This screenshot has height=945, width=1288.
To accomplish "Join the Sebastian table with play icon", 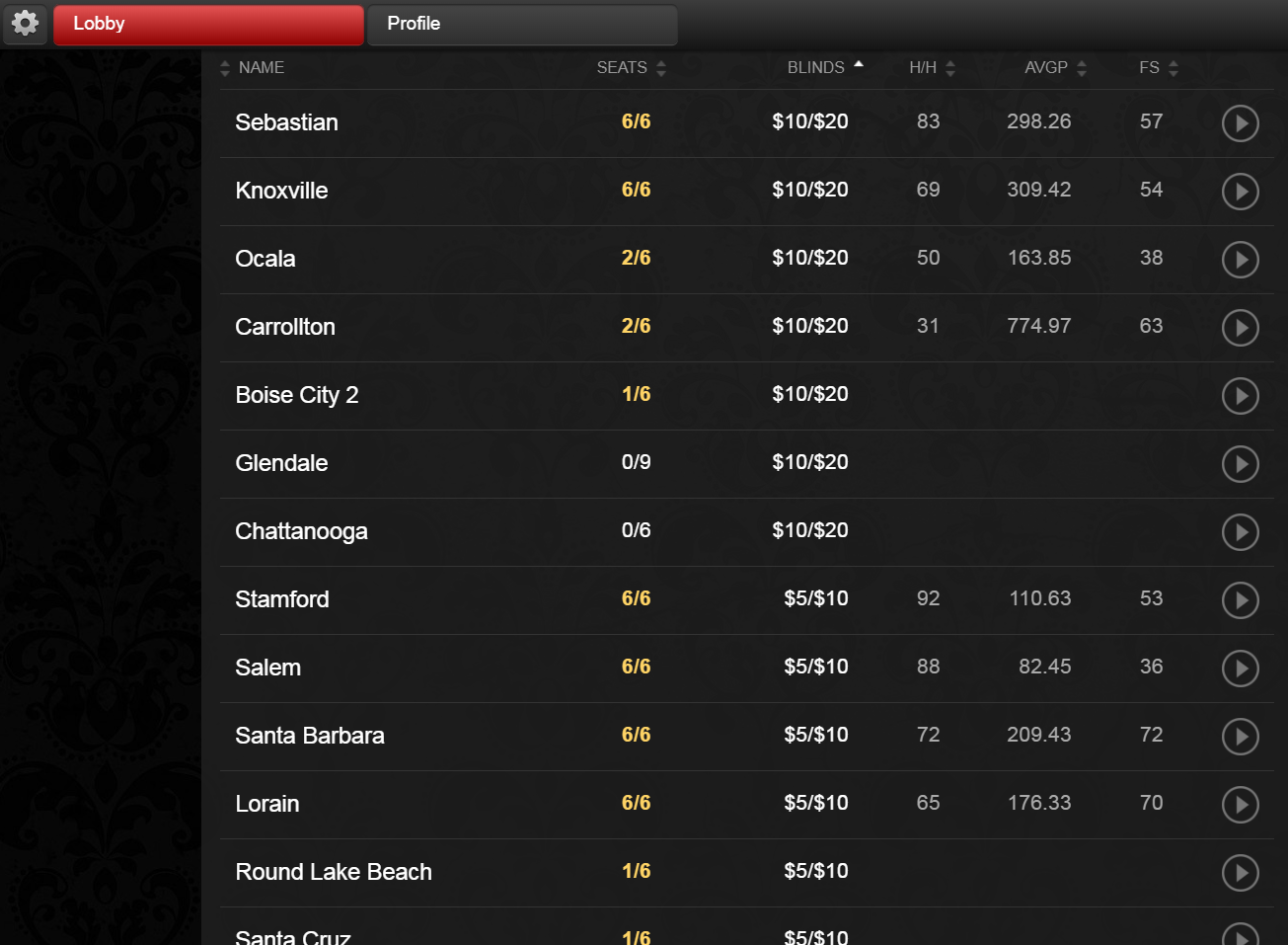I will coord(1240,123).
